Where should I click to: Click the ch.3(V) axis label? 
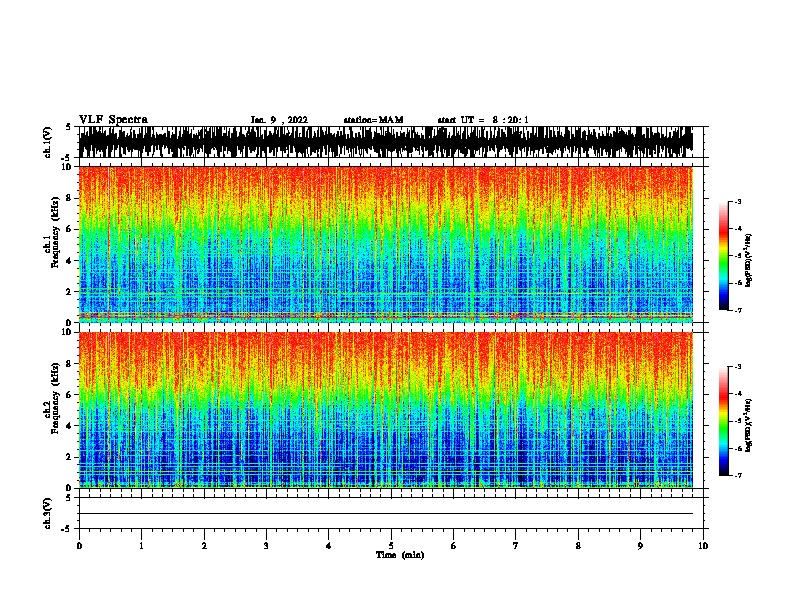(x=48, y=513)
